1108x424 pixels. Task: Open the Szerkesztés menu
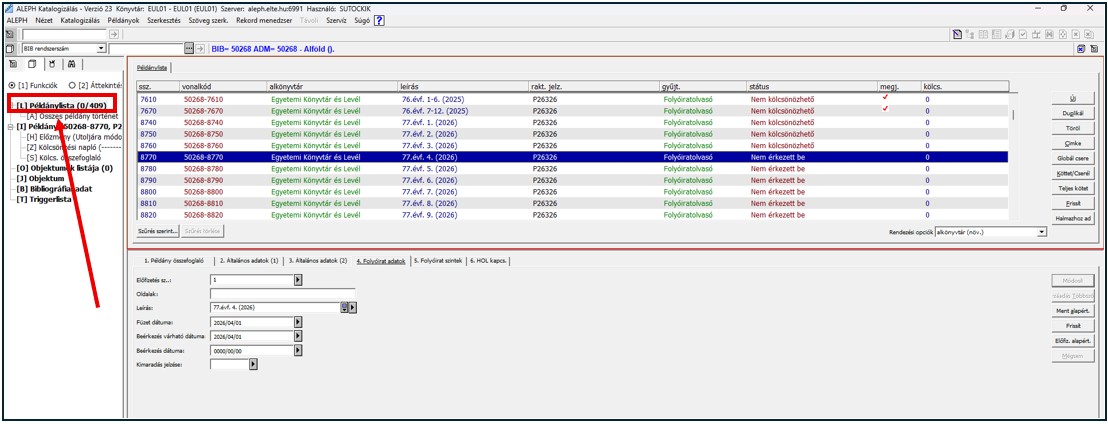click(x=164, y=20)
